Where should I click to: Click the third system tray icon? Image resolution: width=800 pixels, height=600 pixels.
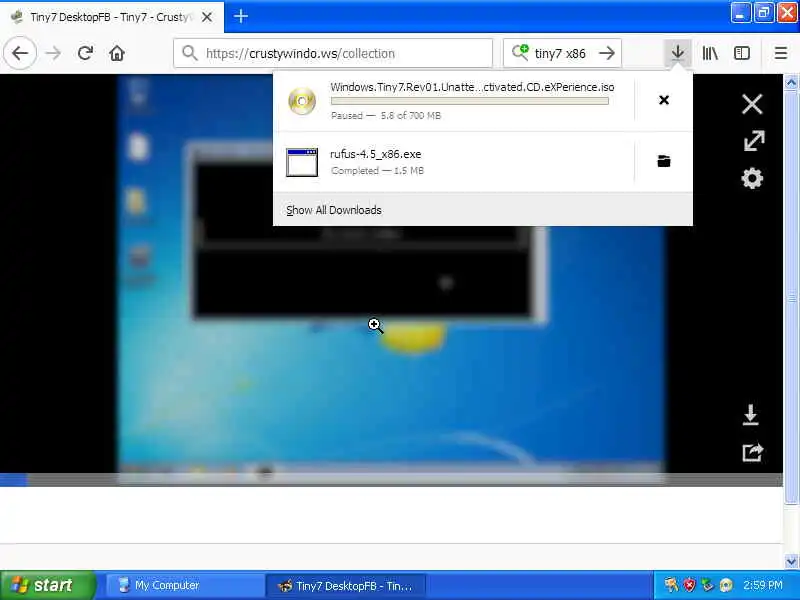707,585
